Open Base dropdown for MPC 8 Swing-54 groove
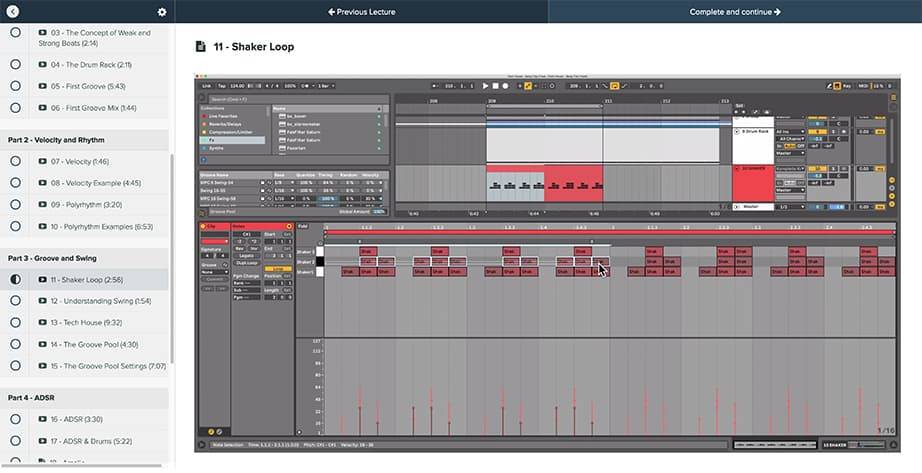The height and width of the screenshot is (473, 922). click(284, 183)
